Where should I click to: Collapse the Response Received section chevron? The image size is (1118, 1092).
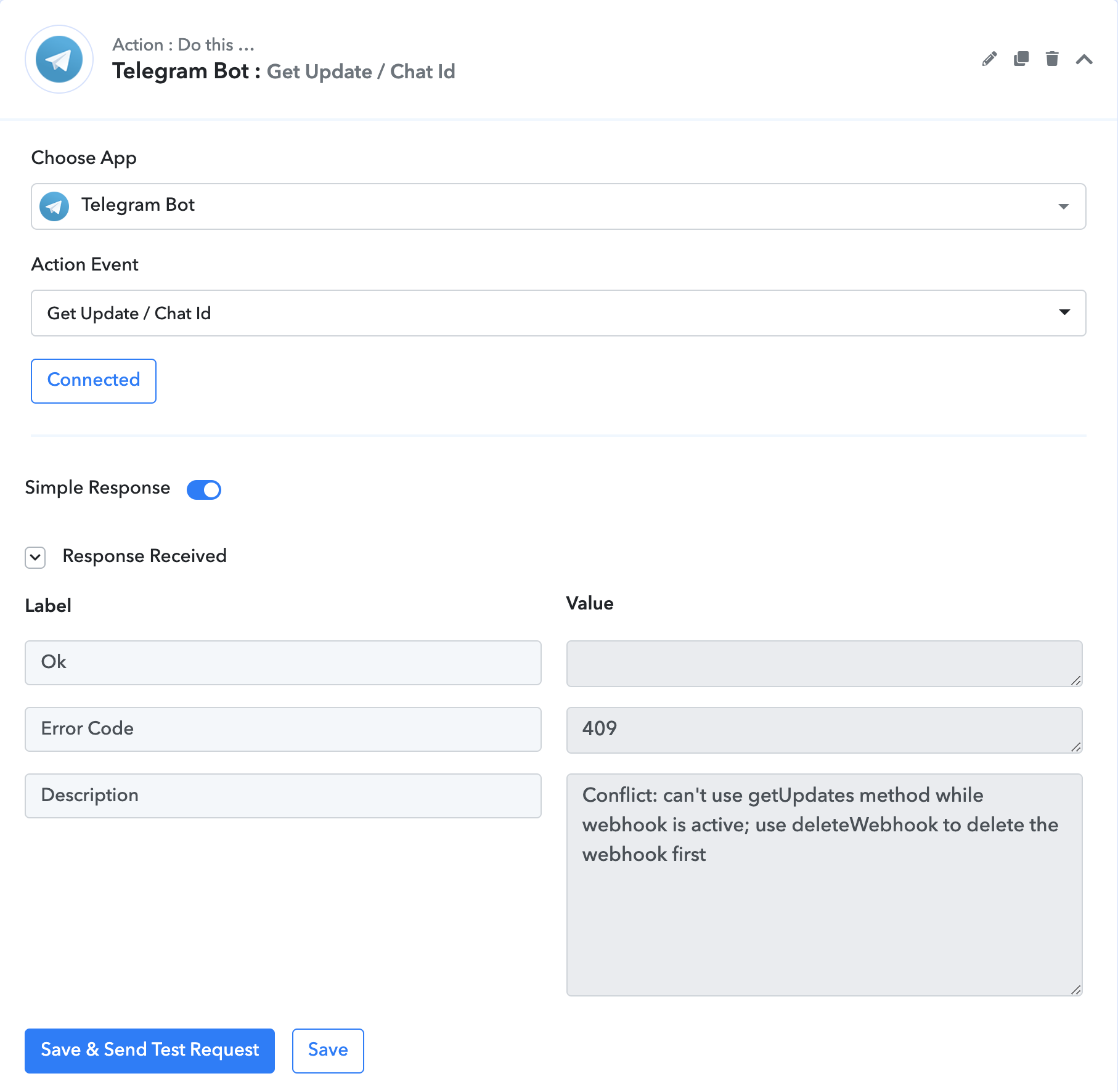point(35,558)
